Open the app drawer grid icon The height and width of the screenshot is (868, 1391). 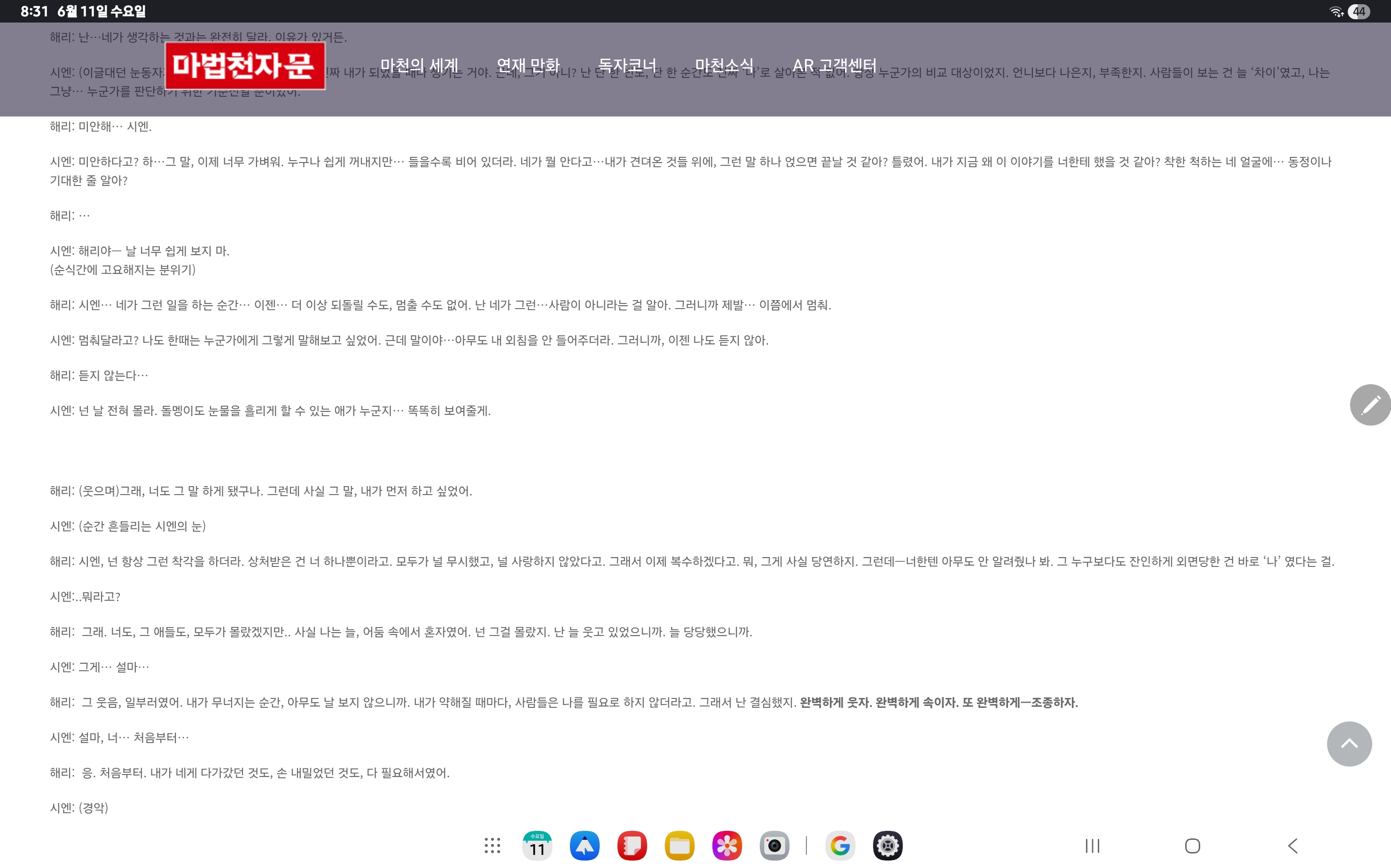coord(492,845)
